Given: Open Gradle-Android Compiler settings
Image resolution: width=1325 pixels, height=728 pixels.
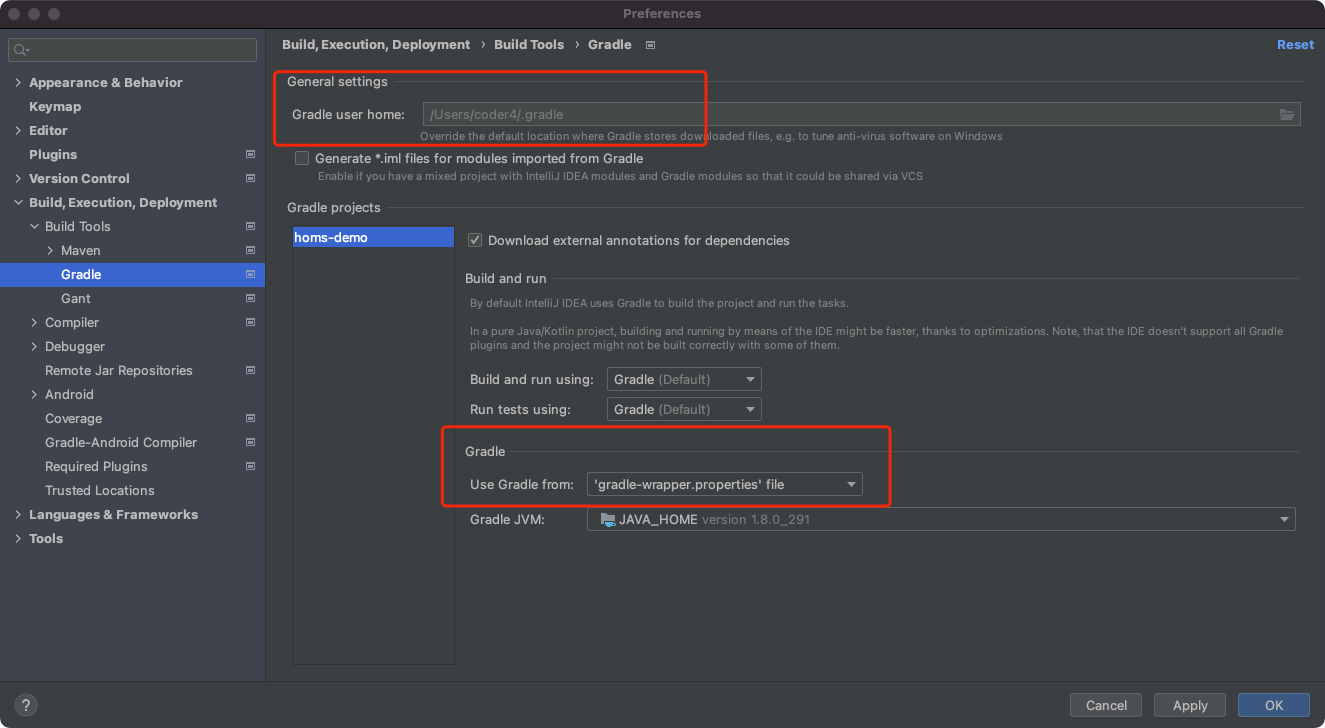Looking at the screenshot, I should click(121, 442).
